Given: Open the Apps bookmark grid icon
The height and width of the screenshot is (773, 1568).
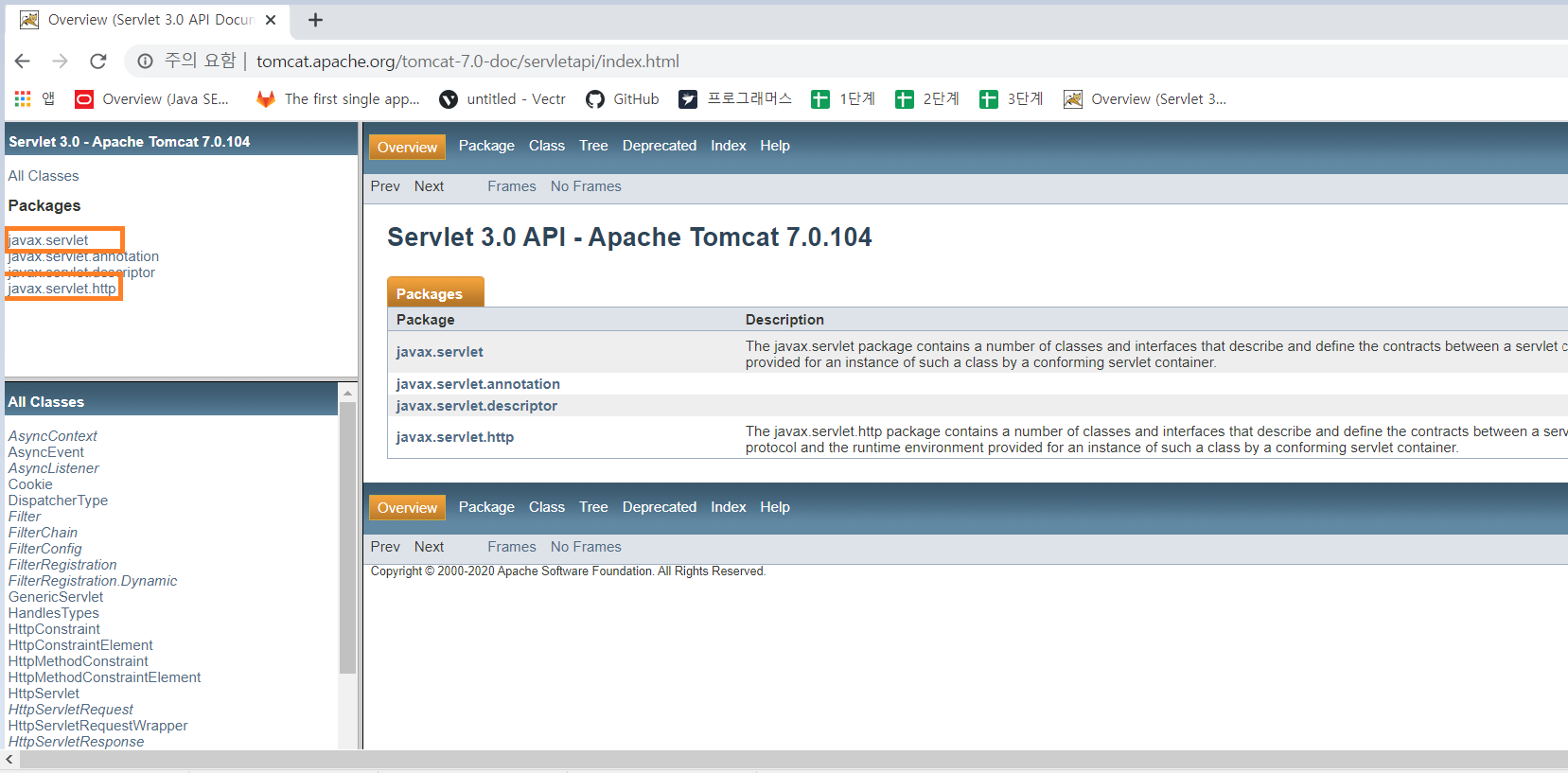Looking at the screenshot, I should [23, 98].
